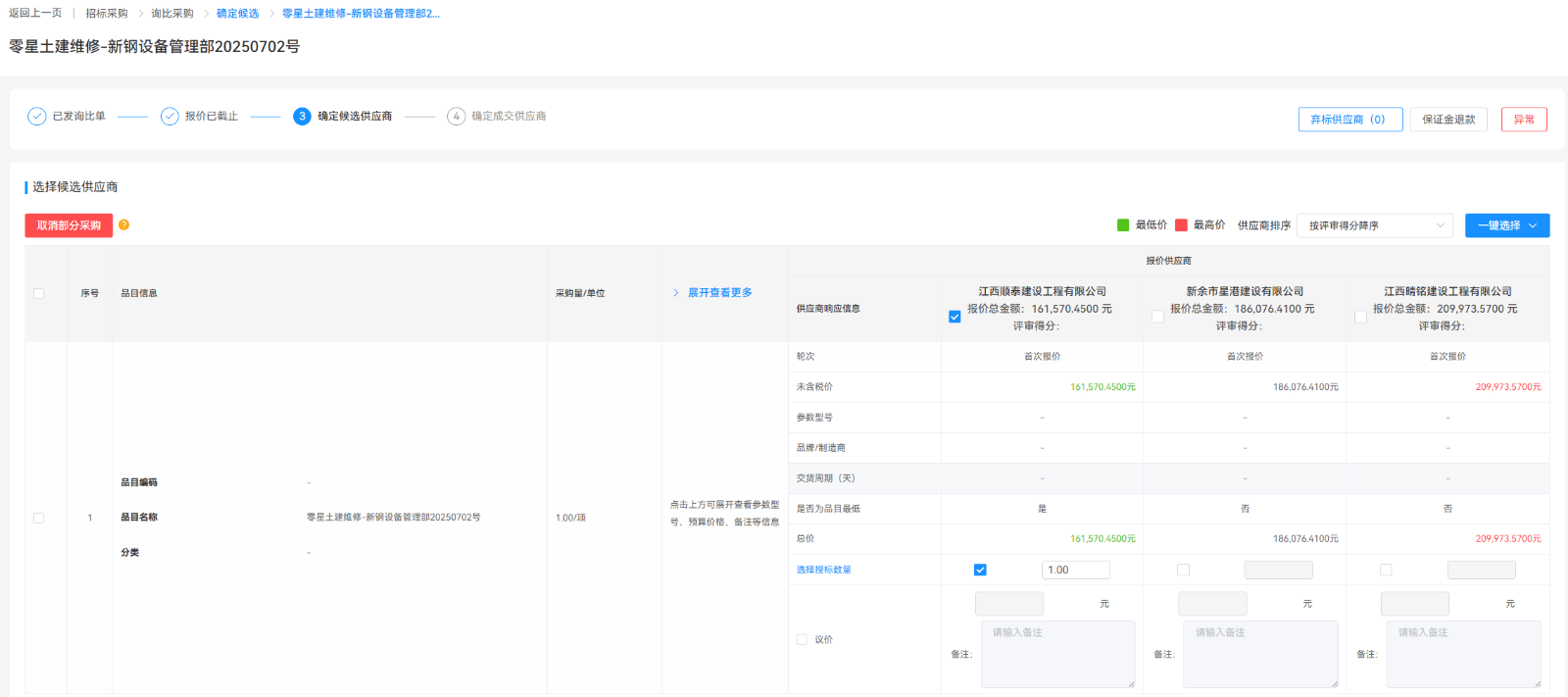The image size is (1568, 697).
Task: Open the 供应商排序 dropdown 按评审得分降序
Action: pos(1375,225)
